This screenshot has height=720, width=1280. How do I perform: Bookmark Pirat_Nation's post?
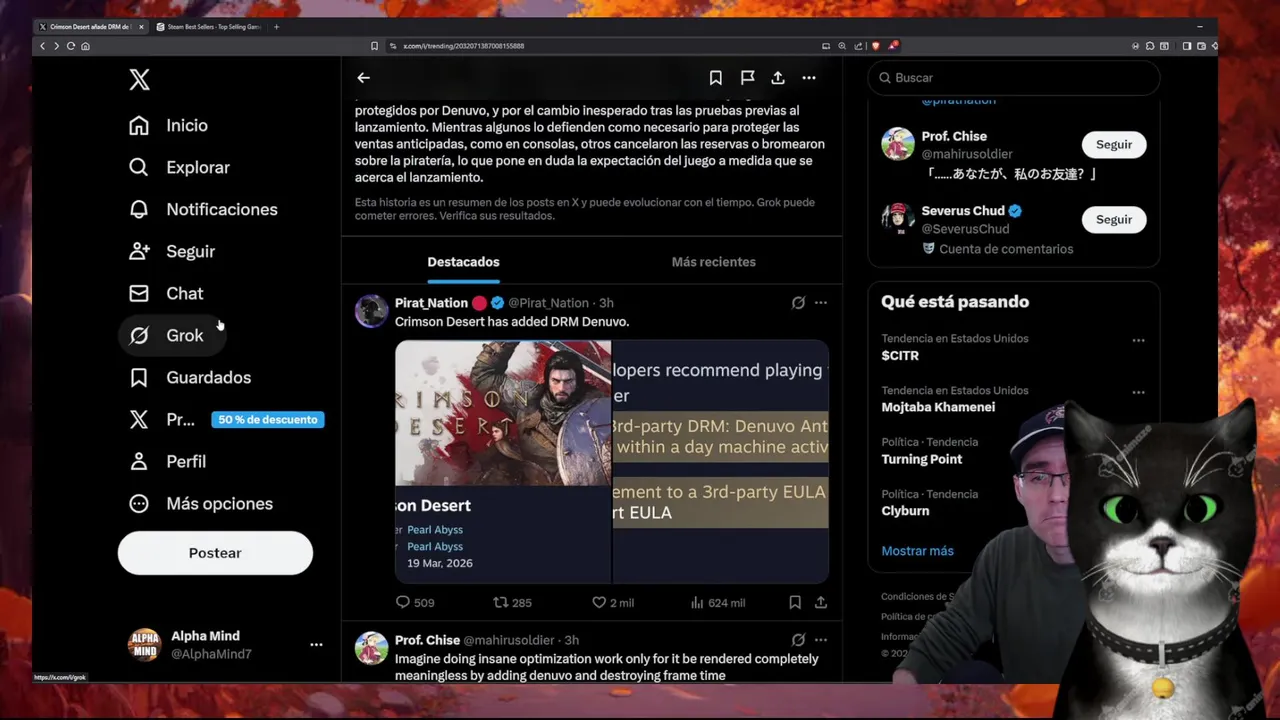pos(795,603)
